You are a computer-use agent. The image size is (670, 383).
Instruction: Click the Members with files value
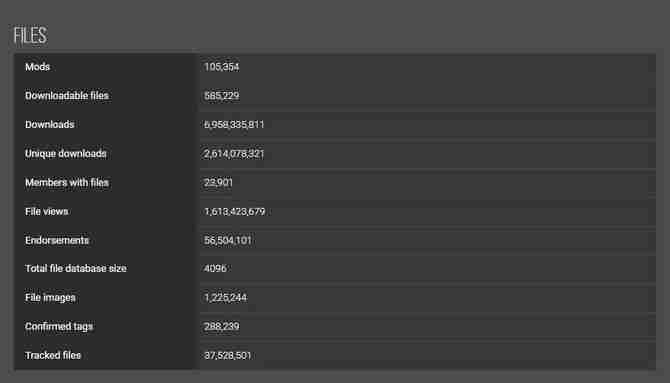[x=218, y=183]
